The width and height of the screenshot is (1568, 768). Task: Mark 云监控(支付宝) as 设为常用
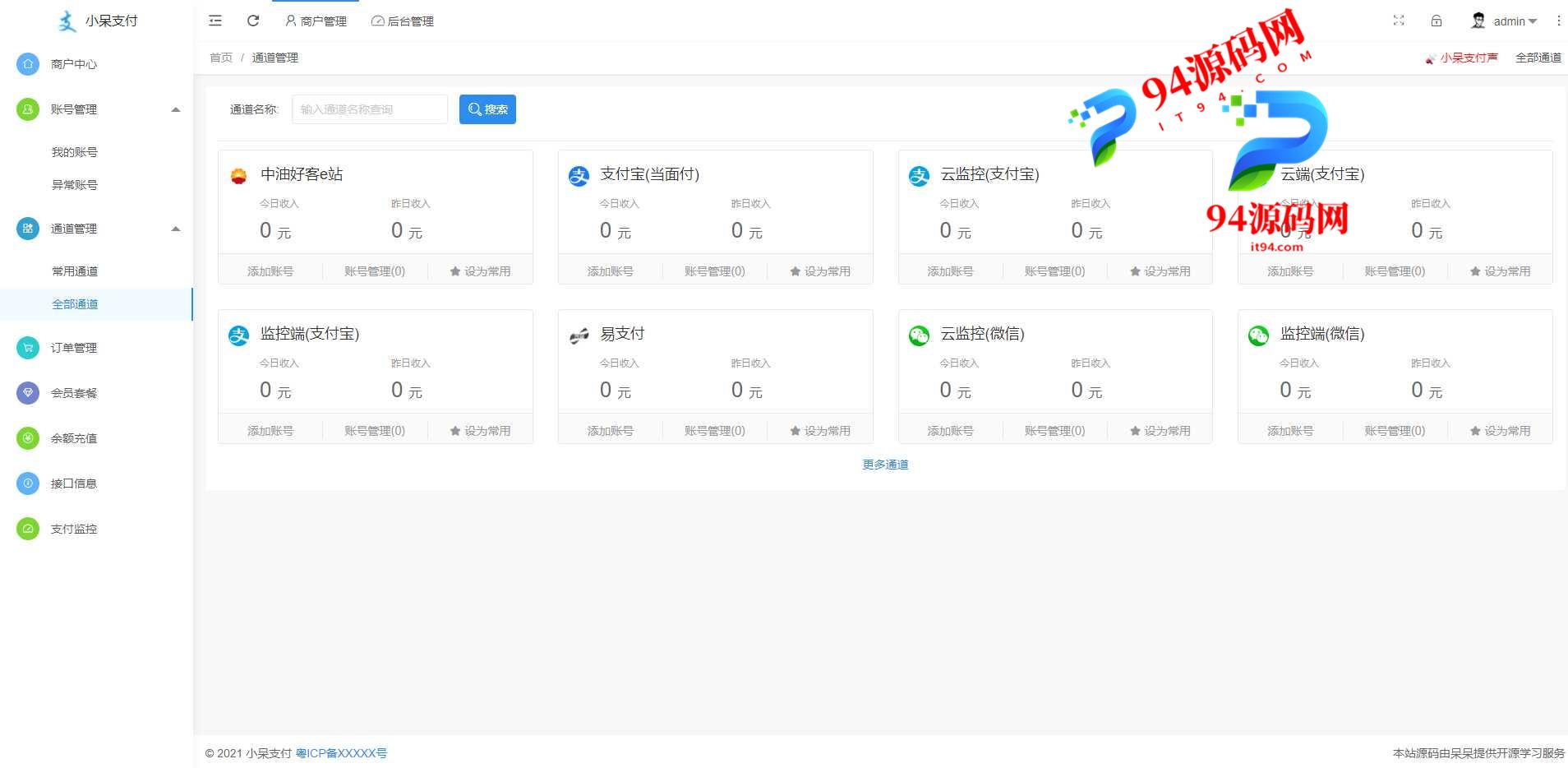click(1160, 271)
